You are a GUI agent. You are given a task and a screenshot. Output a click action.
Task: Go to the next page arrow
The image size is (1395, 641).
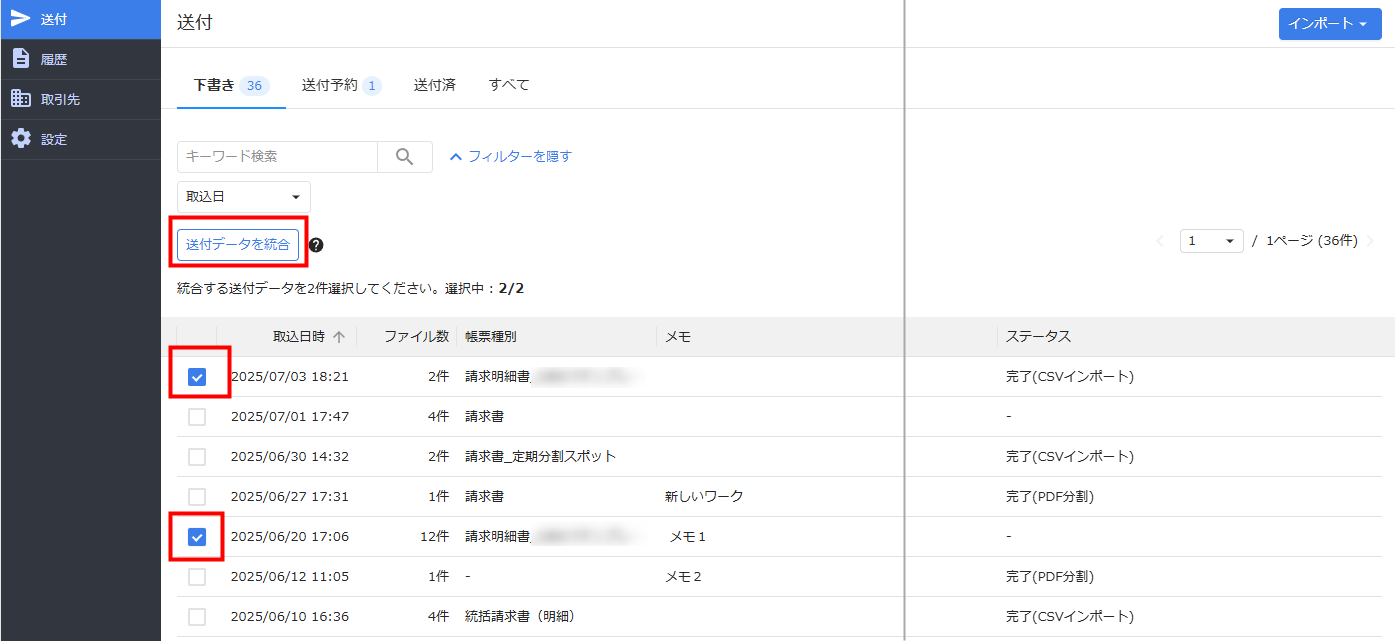(x=1370, y=241)
